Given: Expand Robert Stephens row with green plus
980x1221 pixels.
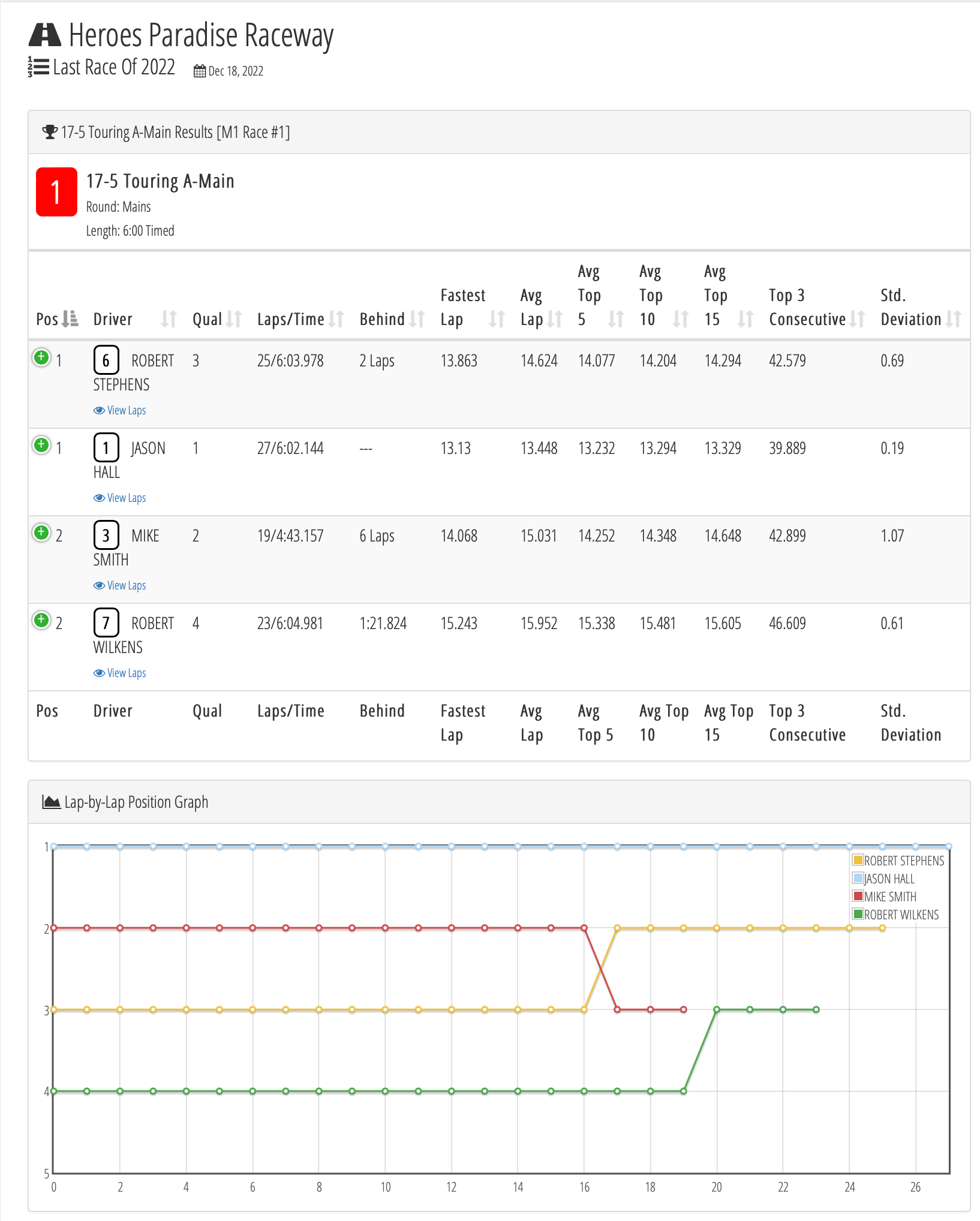Looking at the screenshot, I should (41, 358).
